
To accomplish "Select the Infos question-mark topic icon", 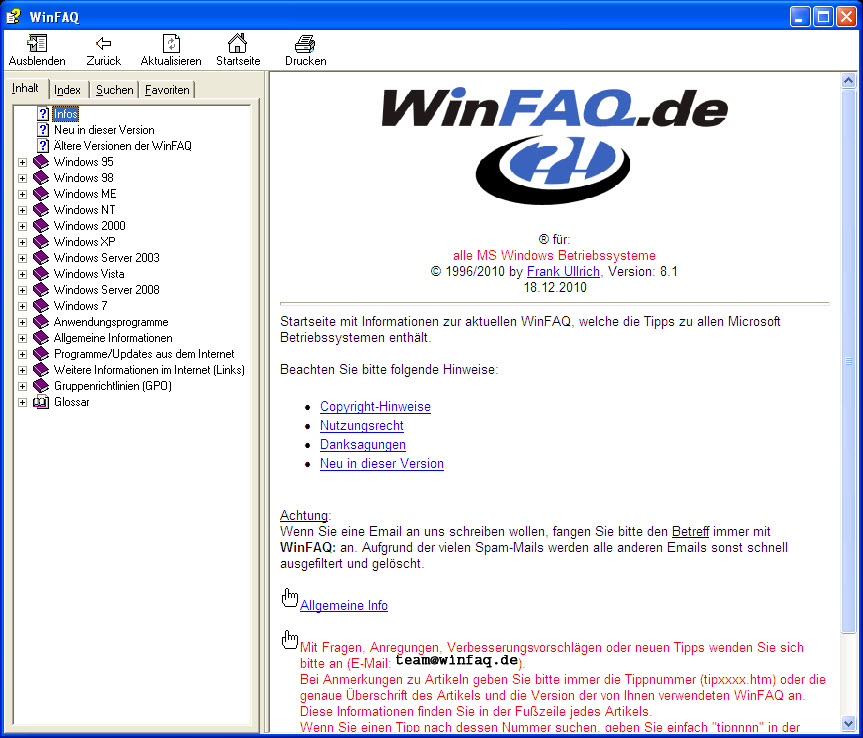I will [x=43, y=114].
